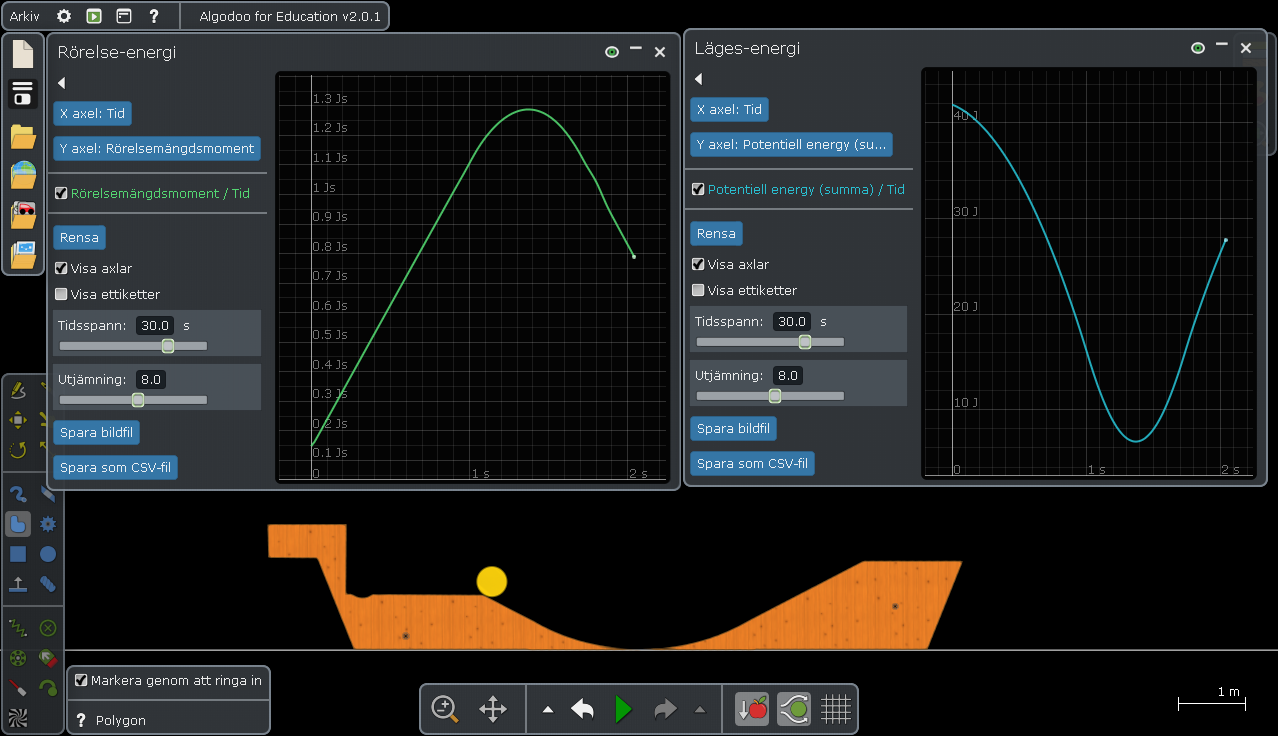The height and width of the screenshot is (736, 1278).
Task: Click the zoom magnifier tool
Action: click(445, 709)
